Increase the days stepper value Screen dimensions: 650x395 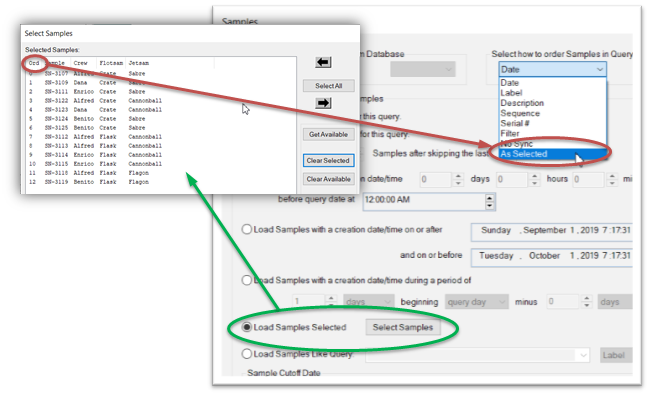tap(458, 176)
